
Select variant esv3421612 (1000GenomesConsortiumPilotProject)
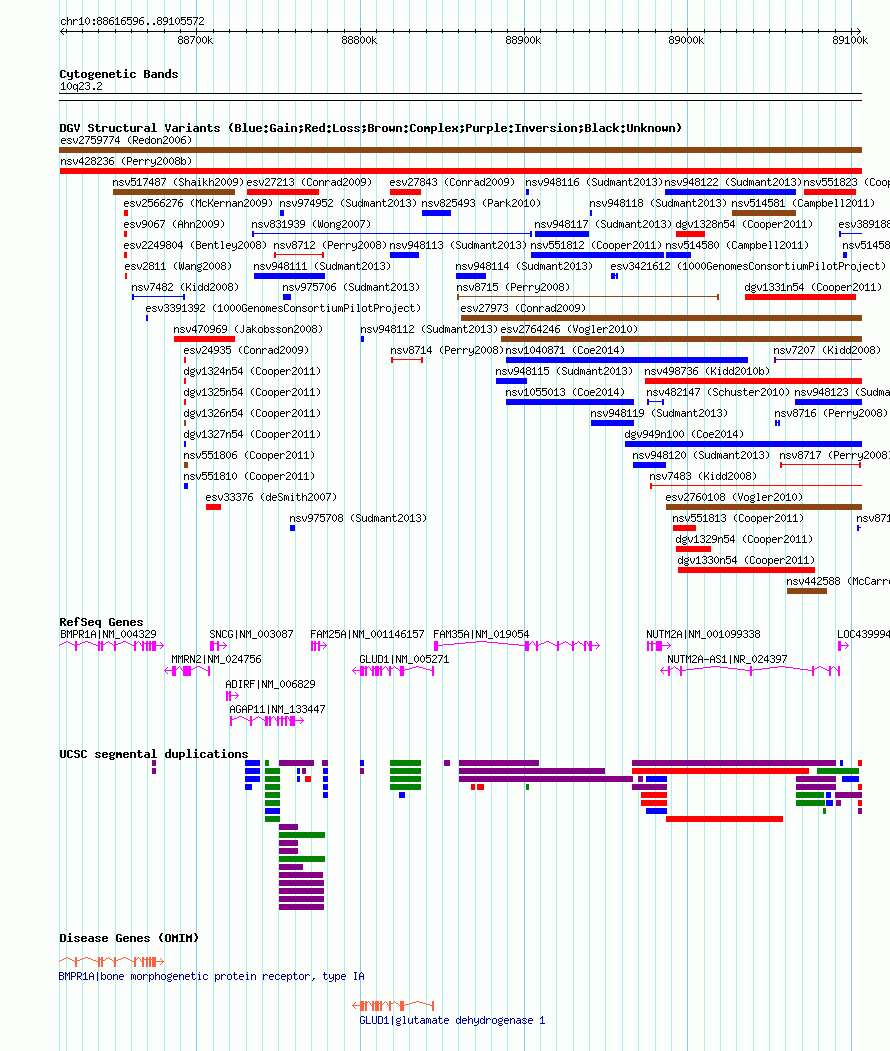(x=748, y=266)
